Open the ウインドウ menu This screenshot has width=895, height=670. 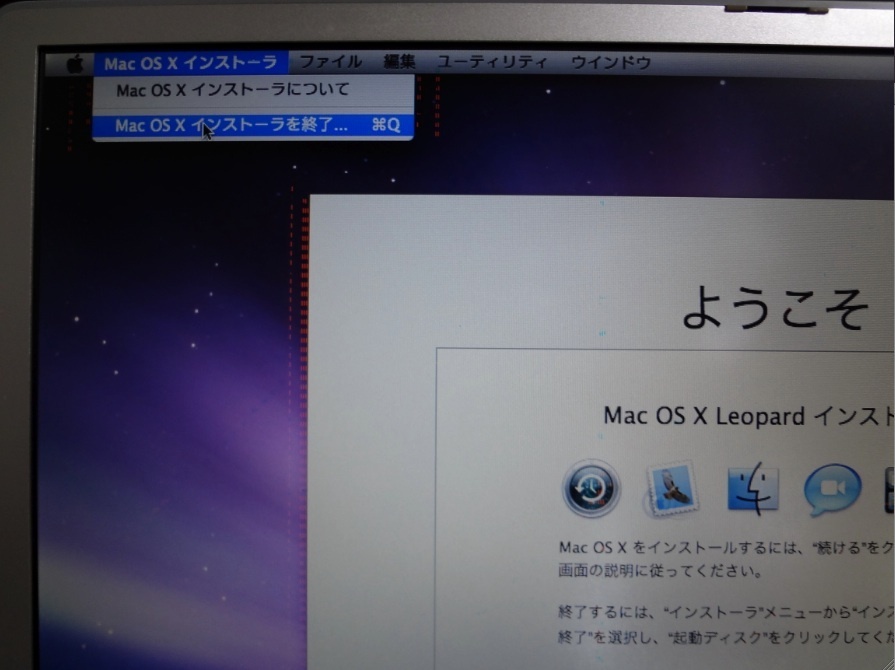point(610,62)
